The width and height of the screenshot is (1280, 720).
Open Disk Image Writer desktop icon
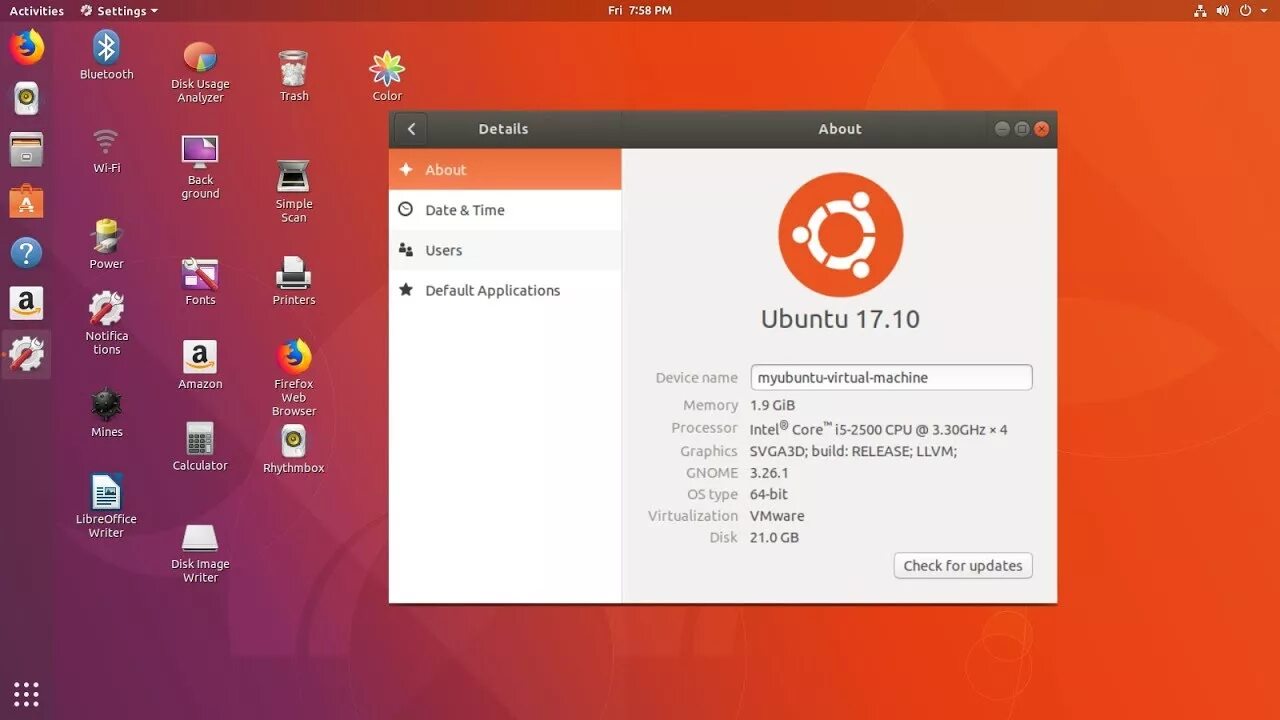pyautogui.click(x=200, y=553)
